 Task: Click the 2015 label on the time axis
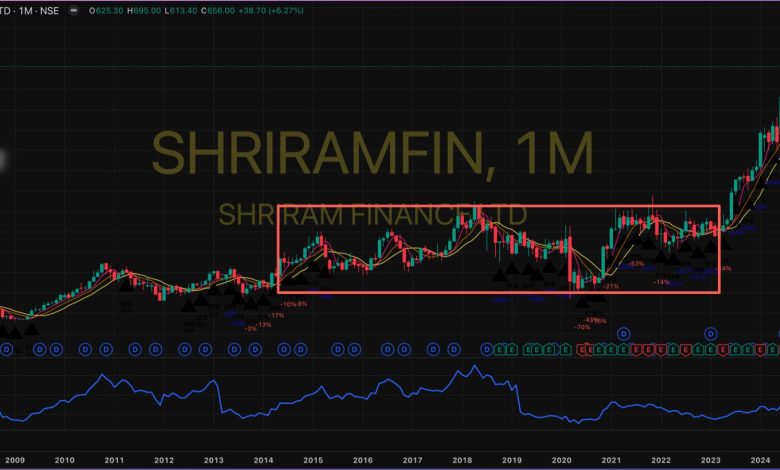pos(313,461)
